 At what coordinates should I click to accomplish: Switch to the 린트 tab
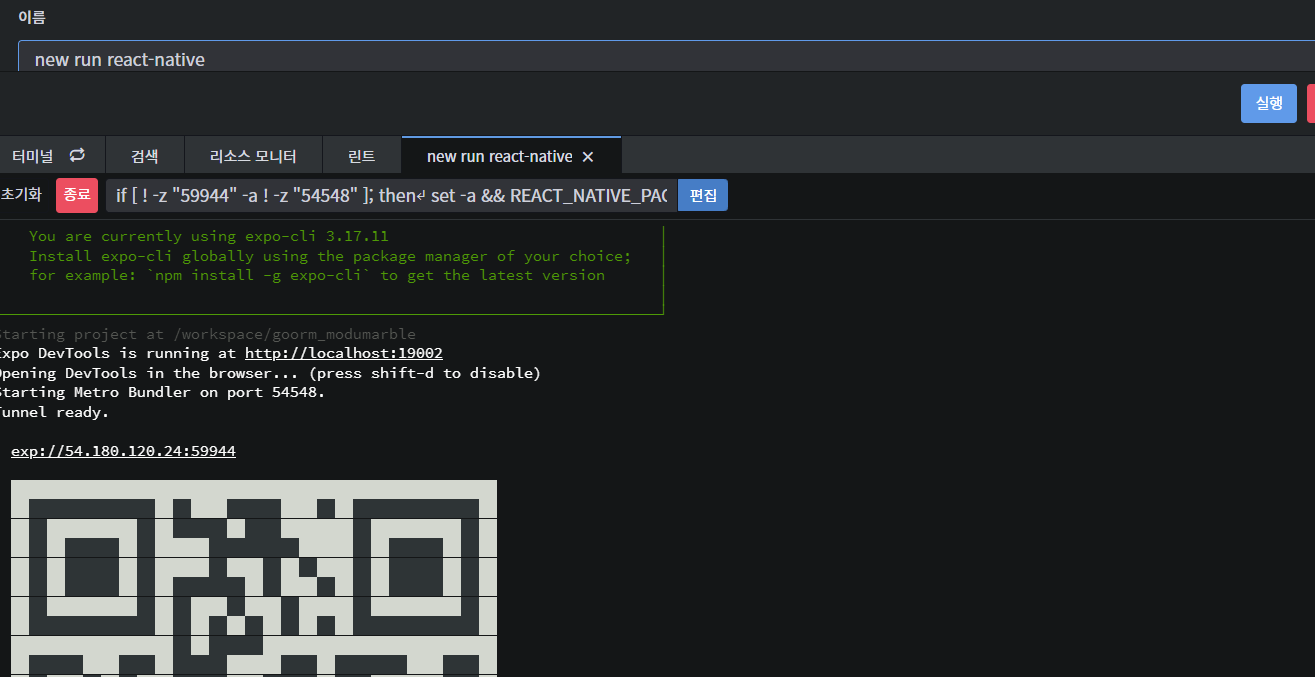tap(361, 156)
